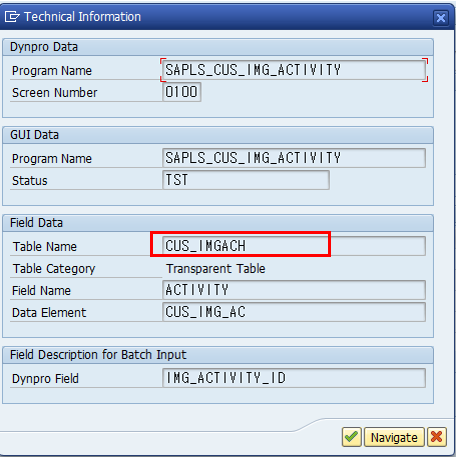Click the Dynpro Data group header
The image size is (456, 457).
218,47
